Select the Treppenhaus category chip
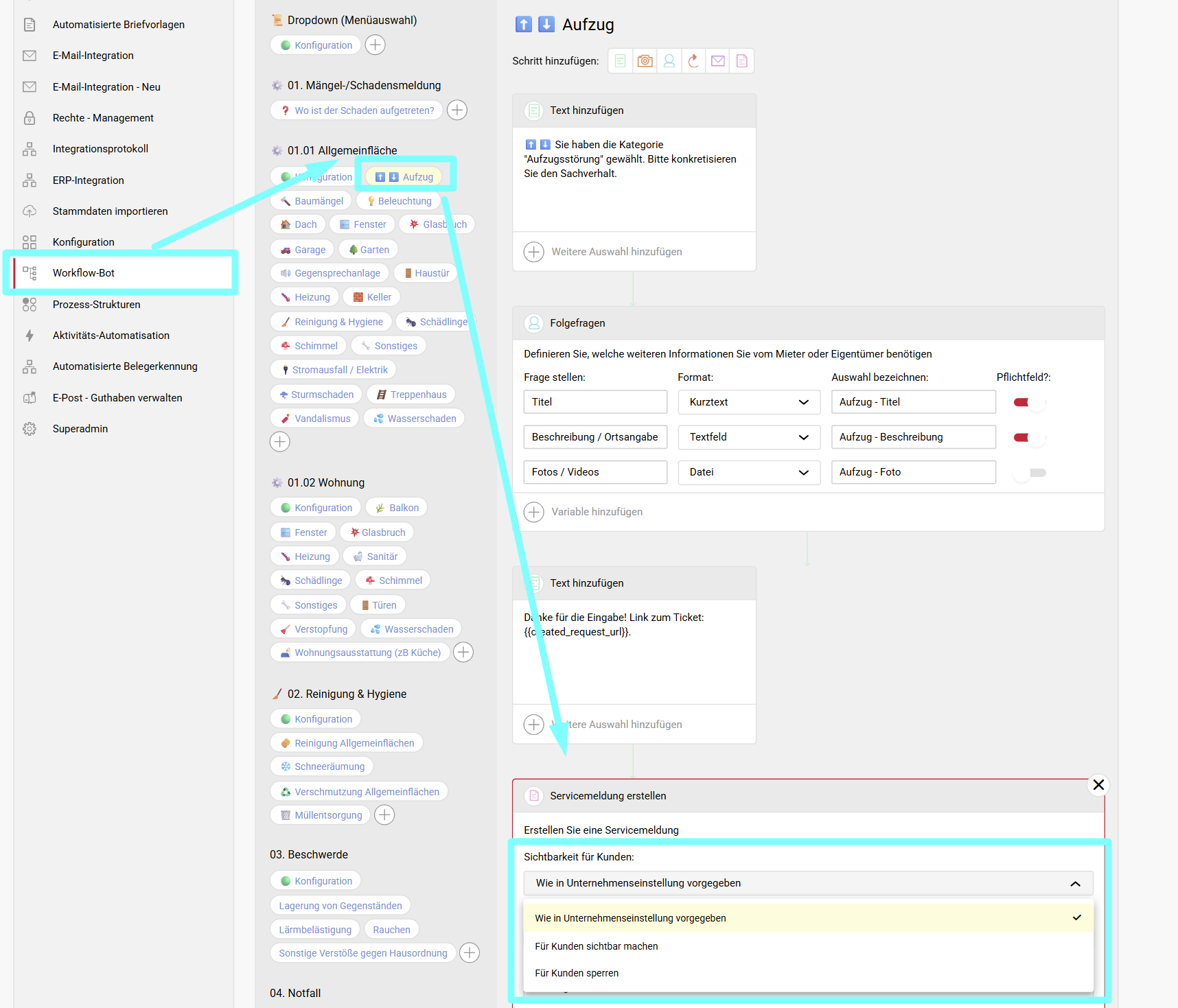The width and height of the screenshot is (1178, 1008). click(x=411, y=395)
